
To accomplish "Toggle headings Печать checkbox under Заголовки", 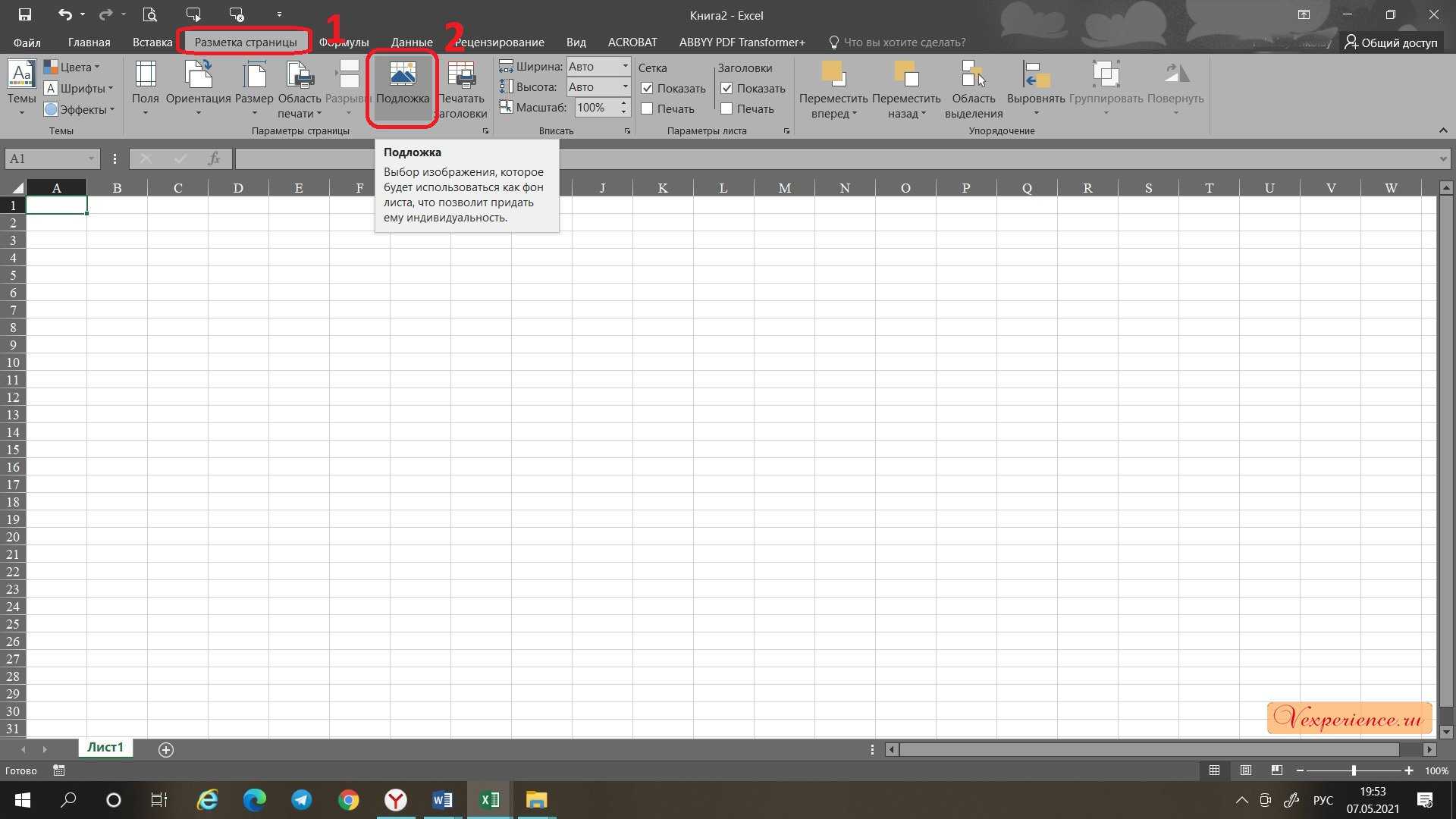I will coord(726,109).
